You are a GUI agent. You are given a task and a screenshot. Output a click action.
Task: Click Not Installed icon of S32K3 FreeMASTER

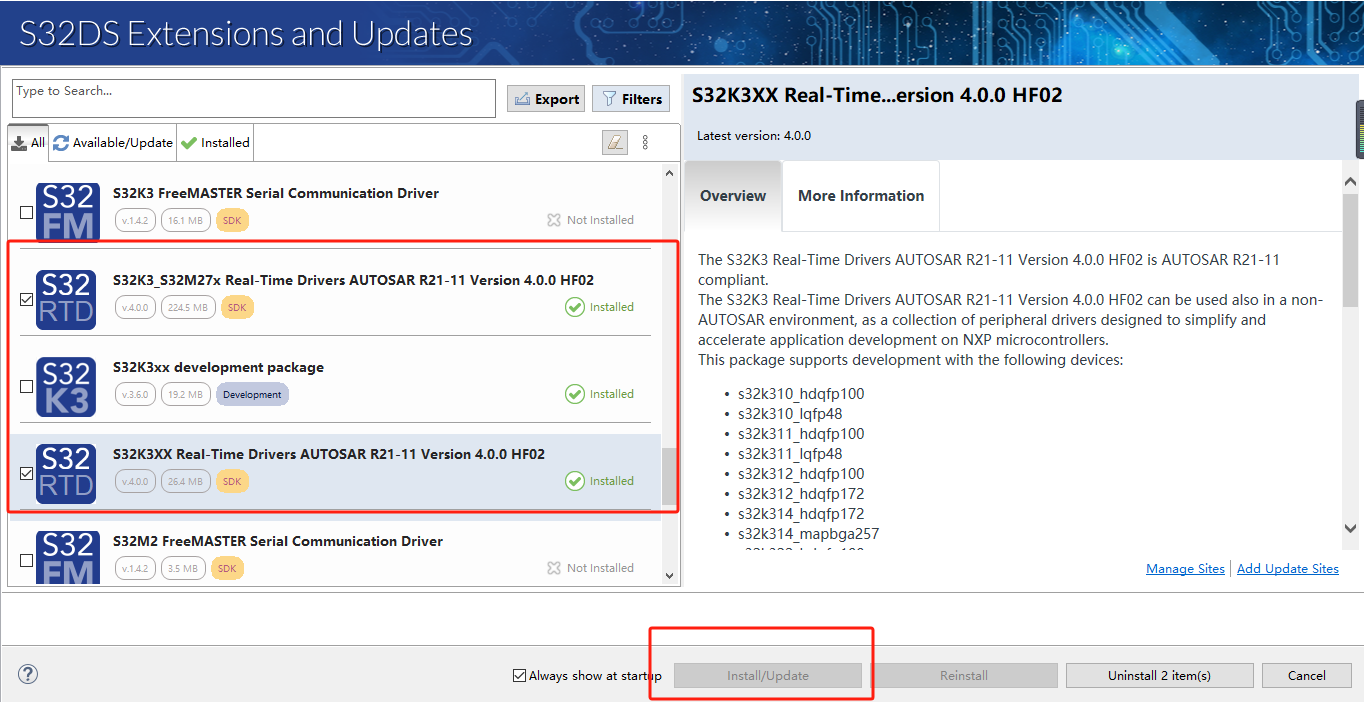click(554, 220)
